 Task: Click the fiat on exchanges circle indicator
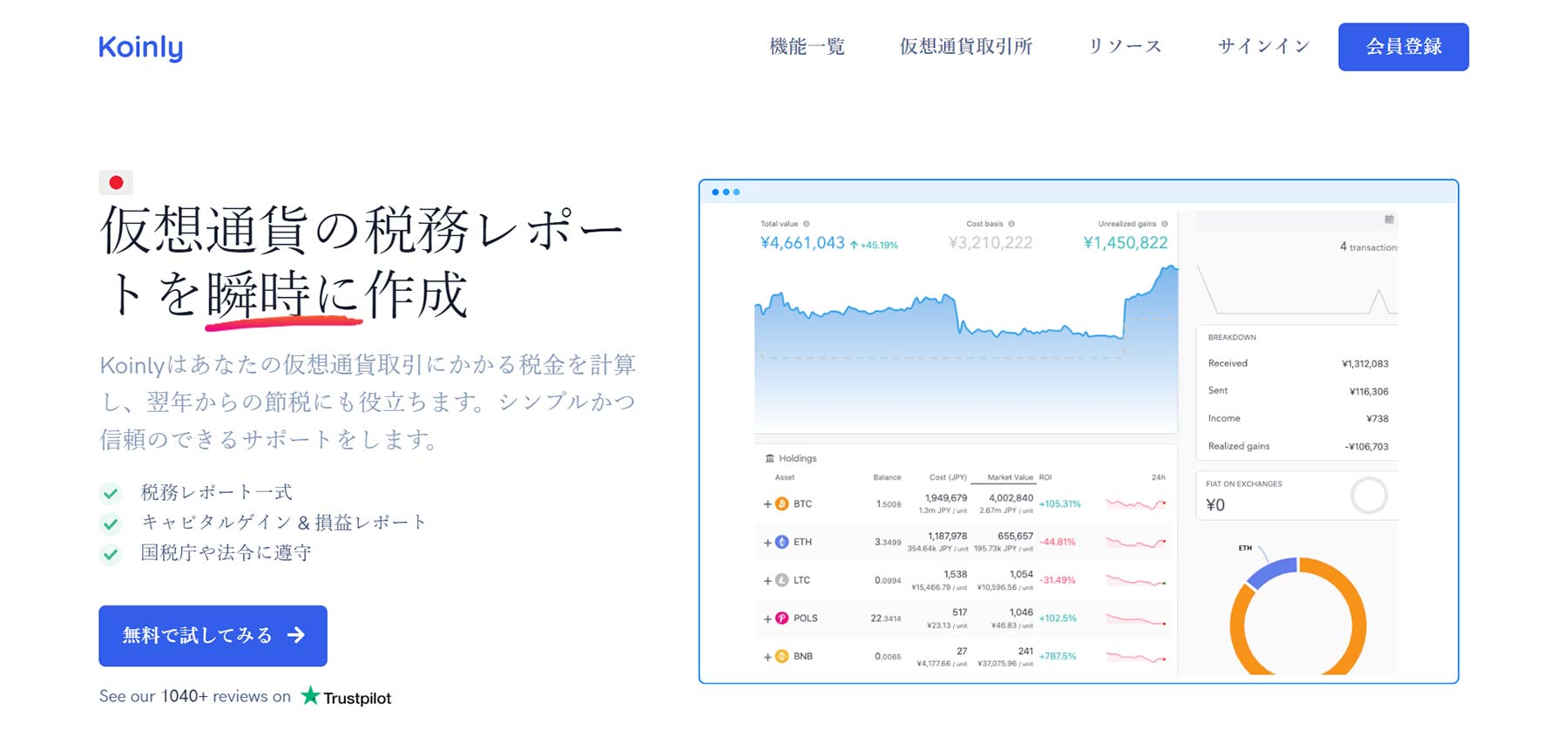coord(1369,496)
